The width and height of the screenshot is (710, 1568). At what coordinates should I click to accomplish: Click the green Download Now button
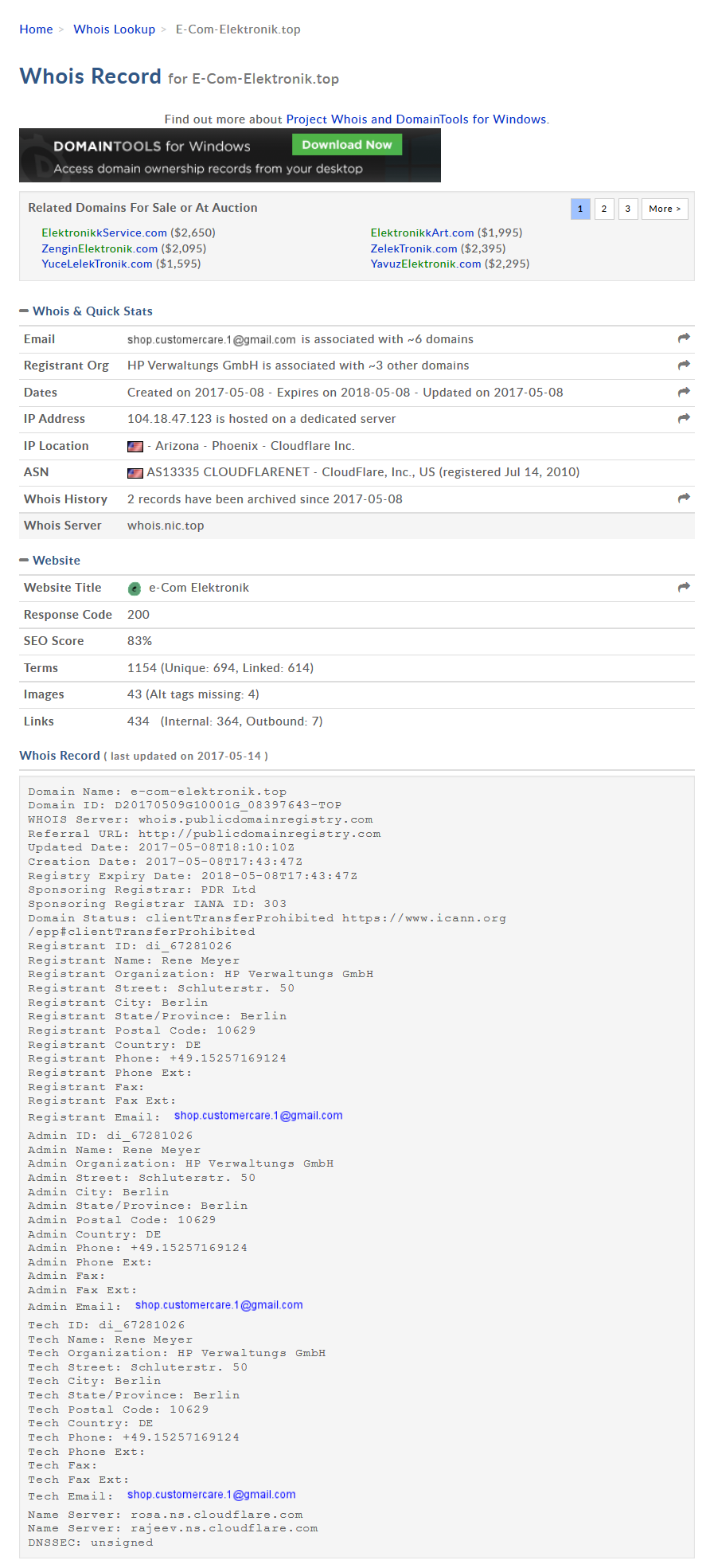tap(347, 145)
